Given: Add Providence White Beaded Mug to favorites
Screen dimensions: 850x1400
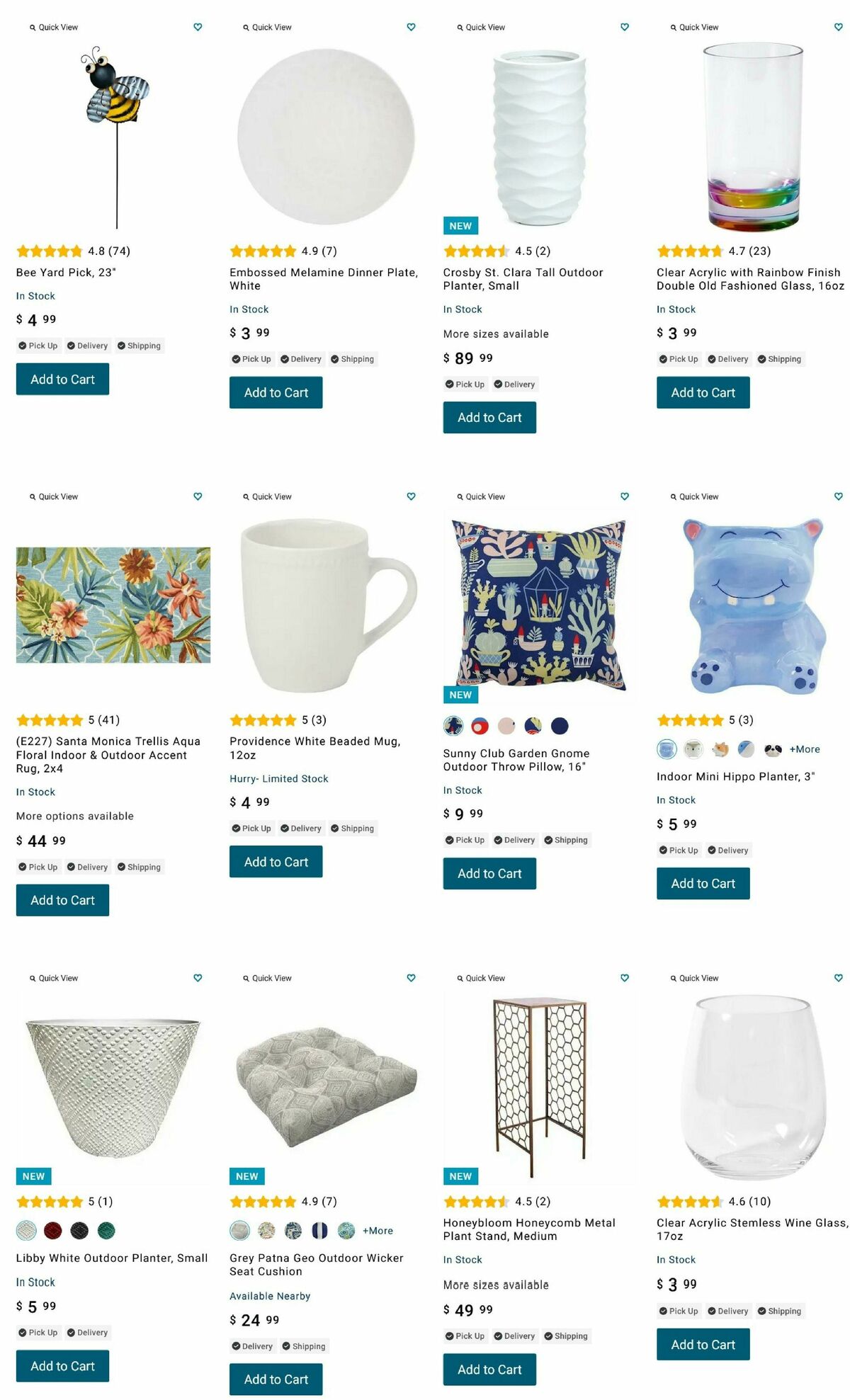Looking at the screenshot, I should point(411,496).
